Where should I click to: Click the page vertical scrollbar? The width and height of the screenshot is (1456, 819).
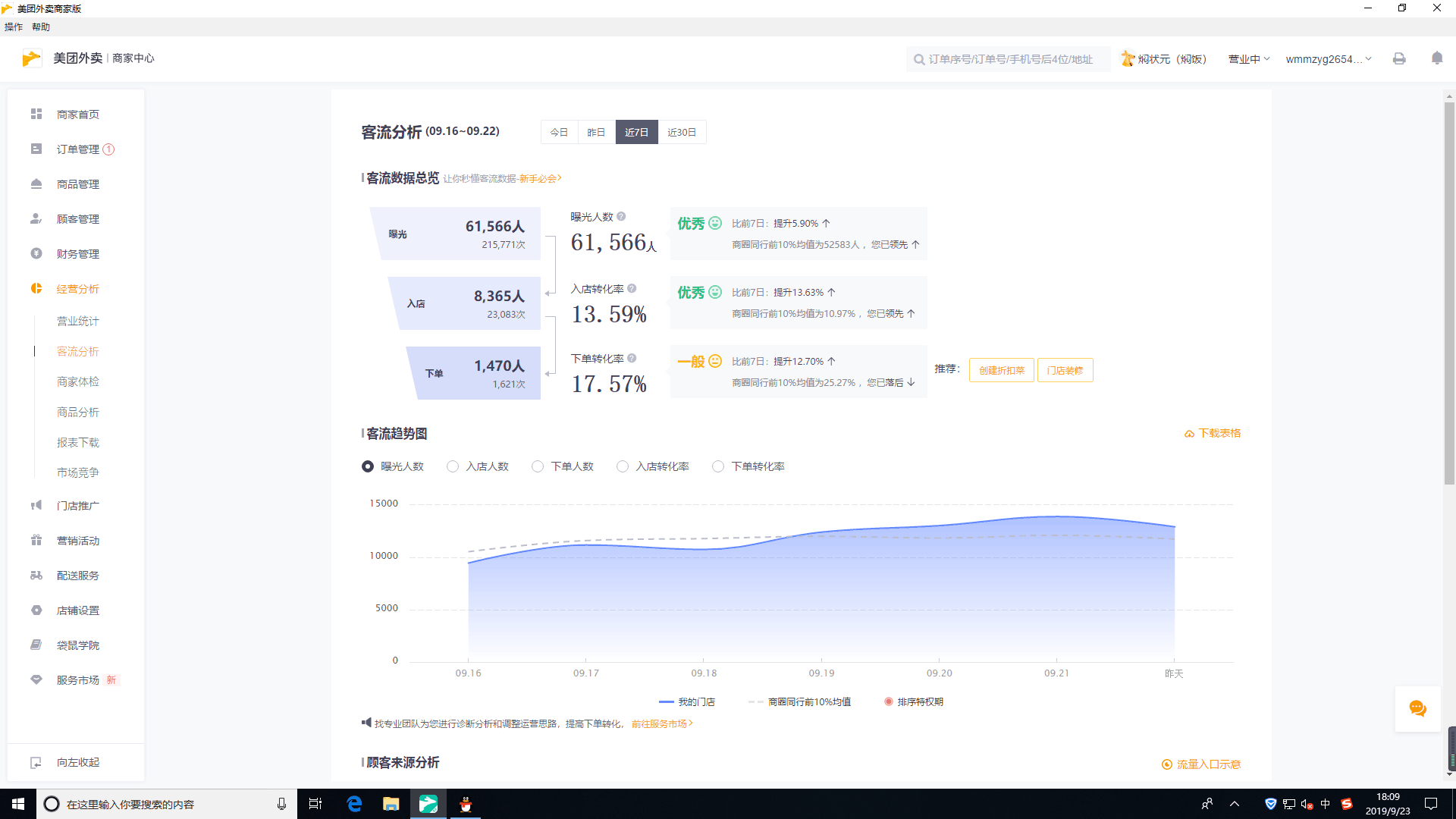1449,292
